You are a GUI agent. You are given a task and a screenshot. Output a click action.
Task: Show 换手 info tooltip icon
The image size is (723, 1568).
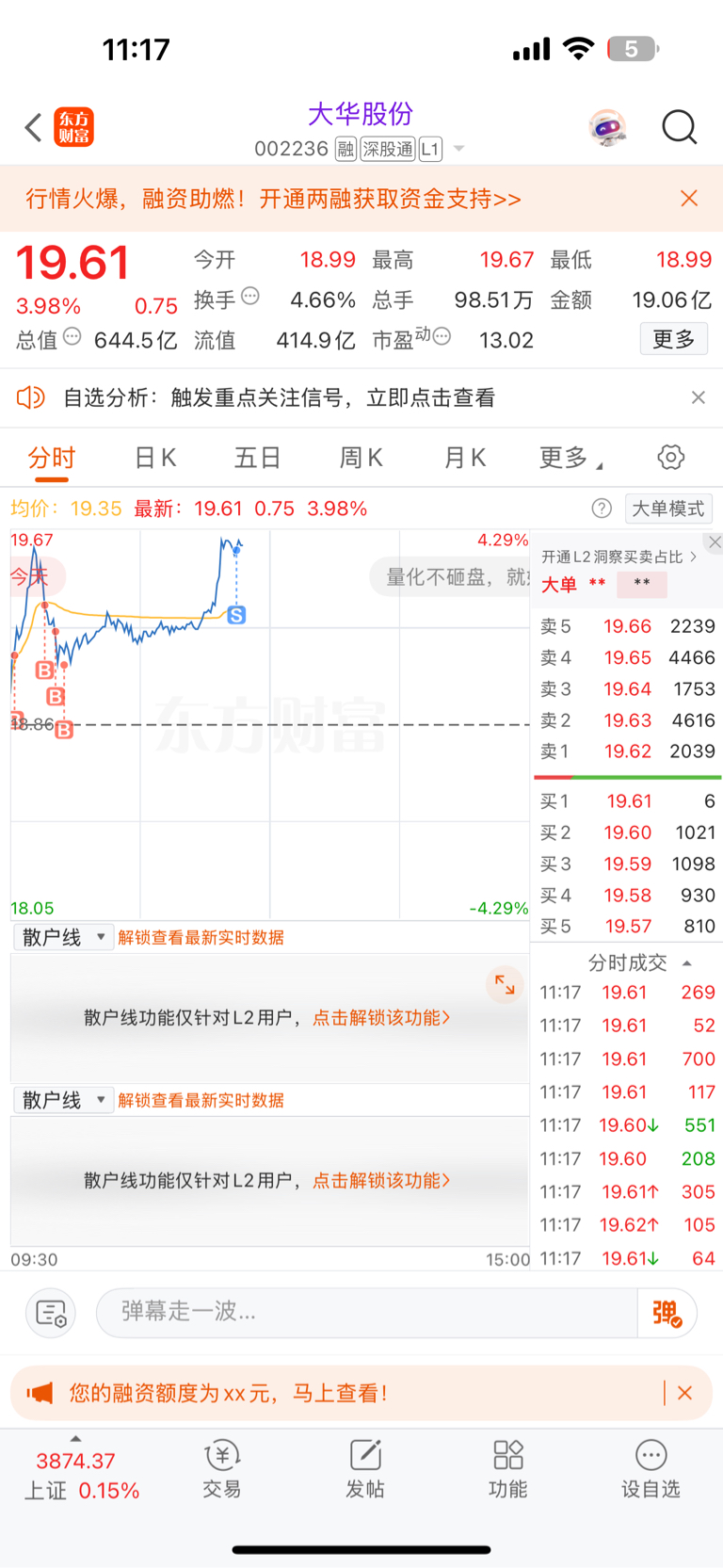pyautogui.click(x=250, y=296)
